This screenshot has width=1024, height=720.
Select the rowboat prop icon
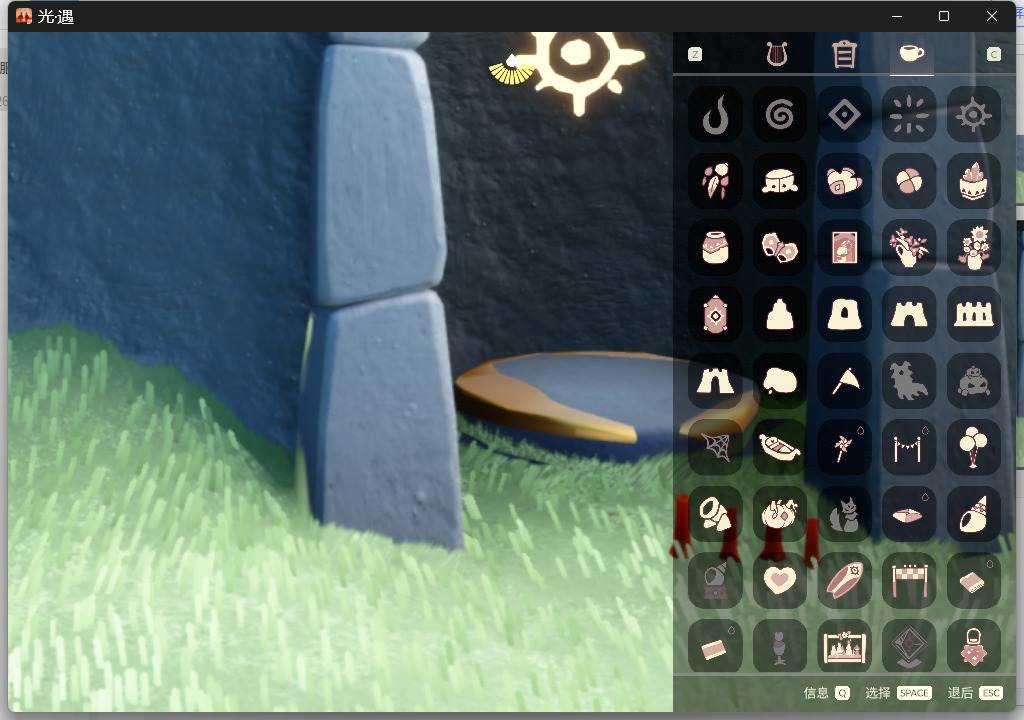pos(779,448)
